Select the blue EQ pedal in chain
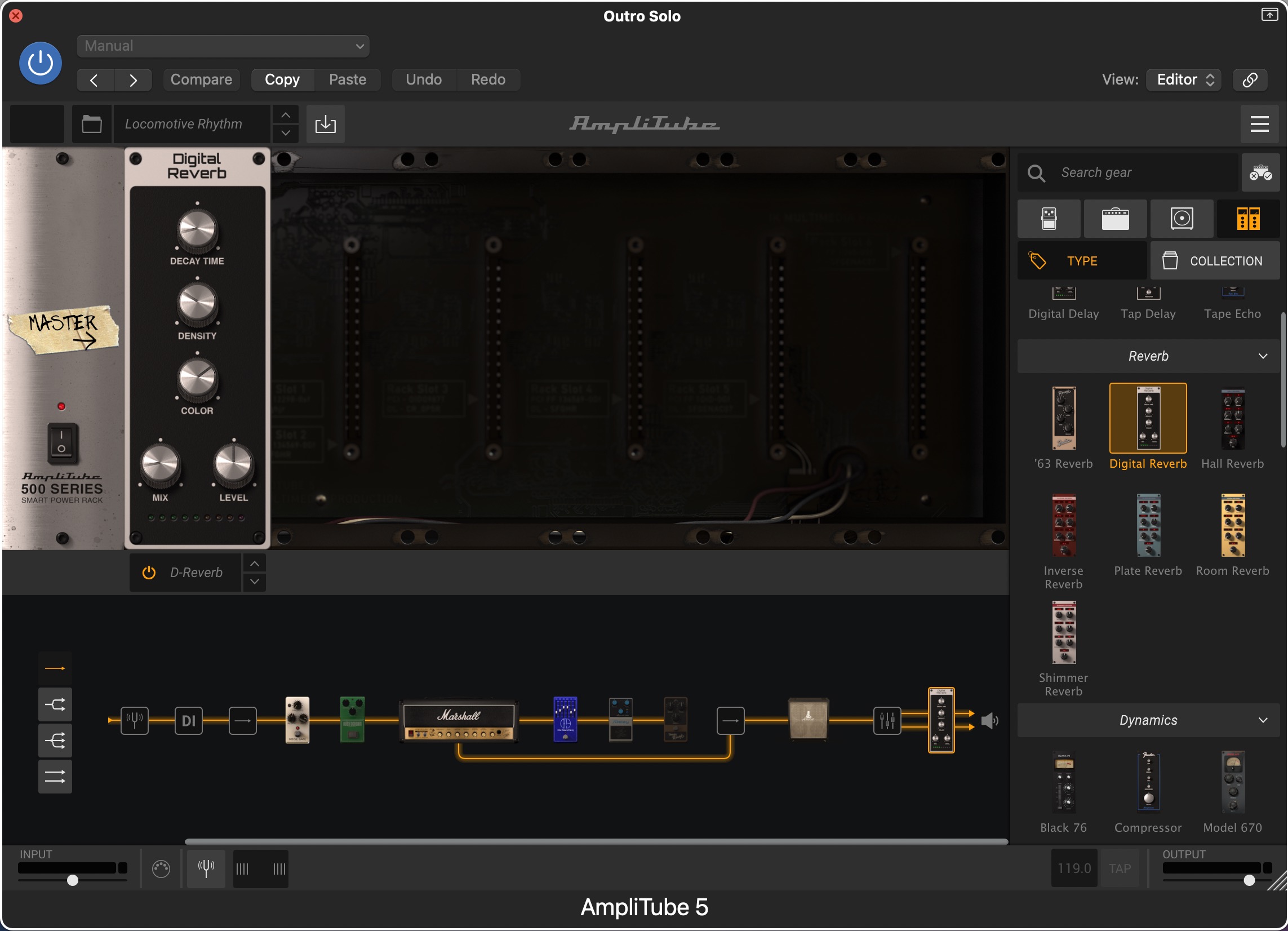This screenshot has width=1288, height=931. (565, 719)
